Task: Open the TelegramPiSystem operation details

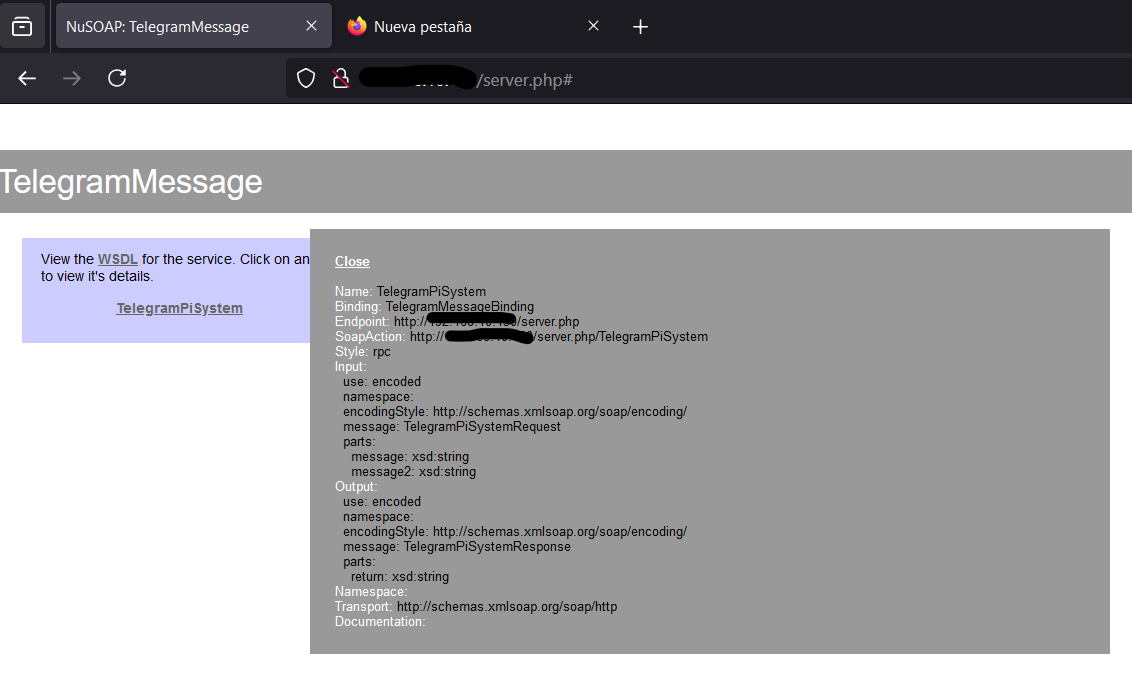Action: point(179,308)
